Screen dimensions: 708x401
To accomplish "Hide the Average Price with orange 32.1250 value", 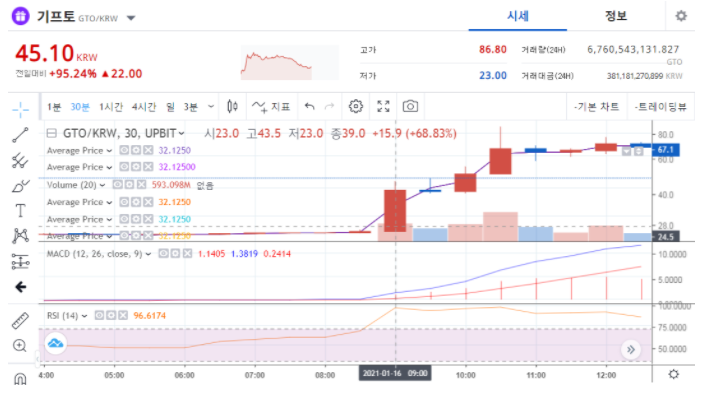I will click(124, 202).
